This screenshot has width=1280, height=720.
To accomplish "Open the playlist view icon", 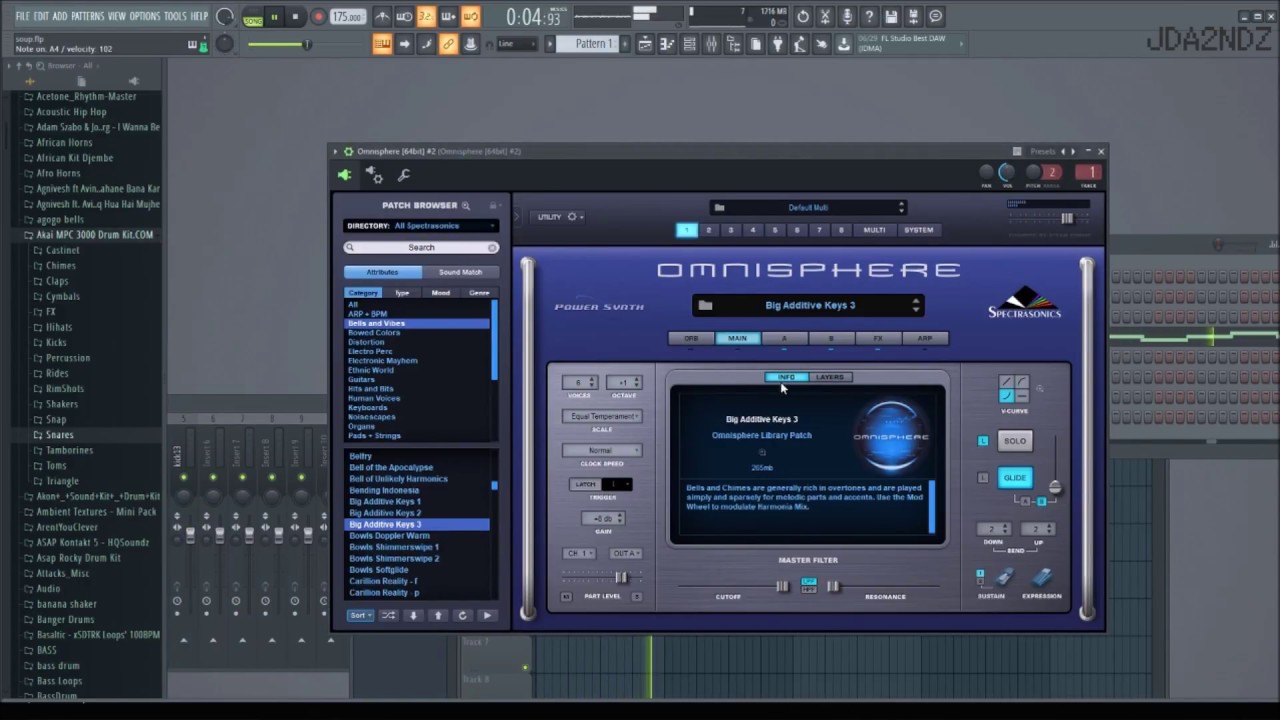I will pos(646,44).
